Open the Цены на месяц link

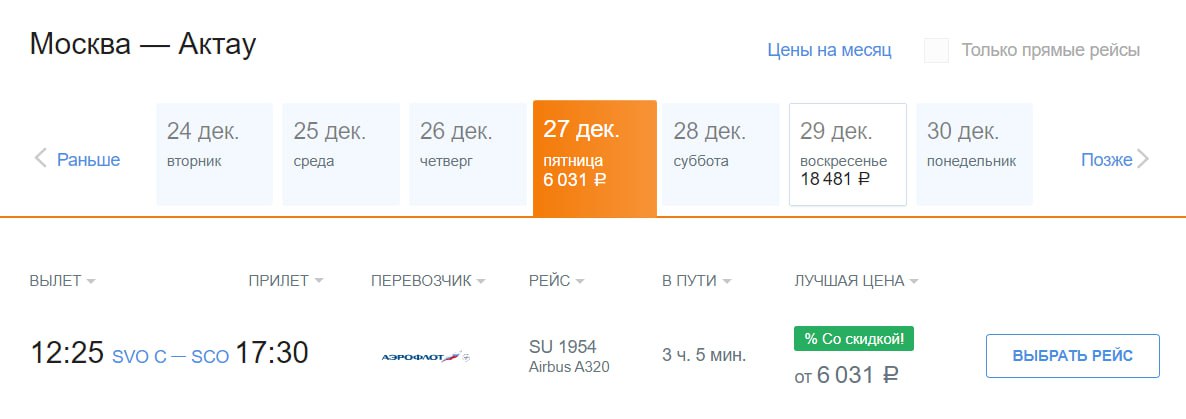click(829, 50)
